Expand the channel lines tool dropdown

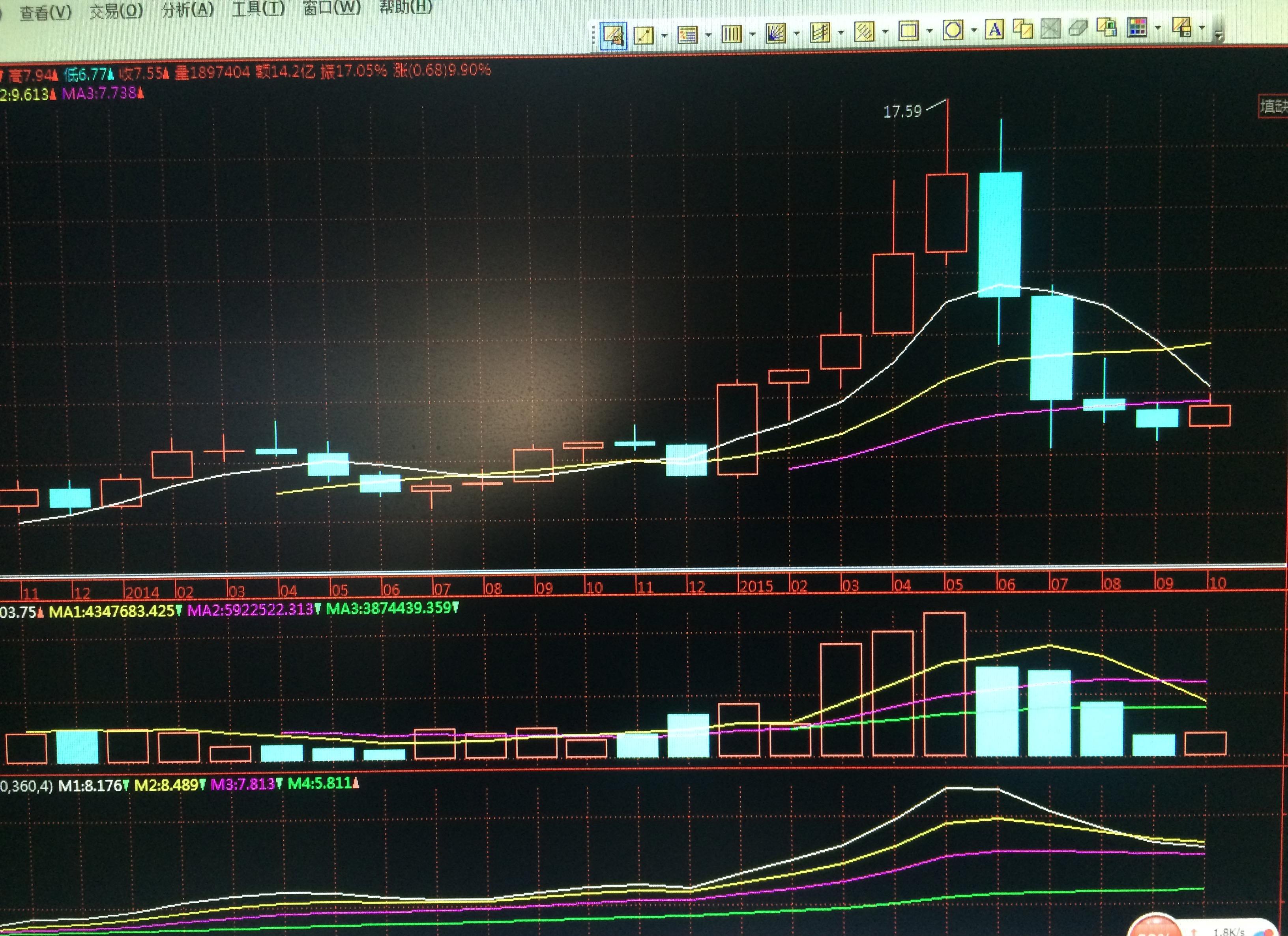841,32
